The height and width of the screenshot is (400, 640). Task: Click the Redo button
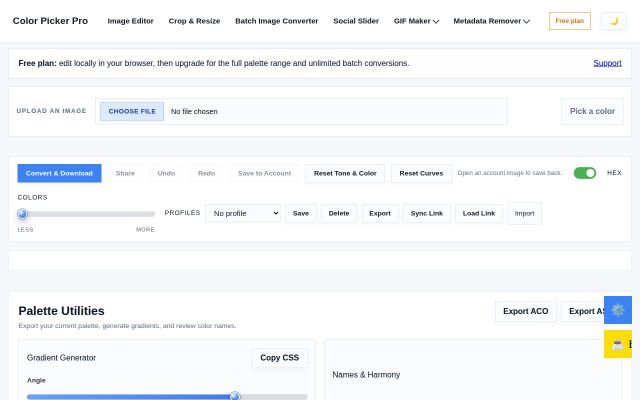(x=207, y=173)
